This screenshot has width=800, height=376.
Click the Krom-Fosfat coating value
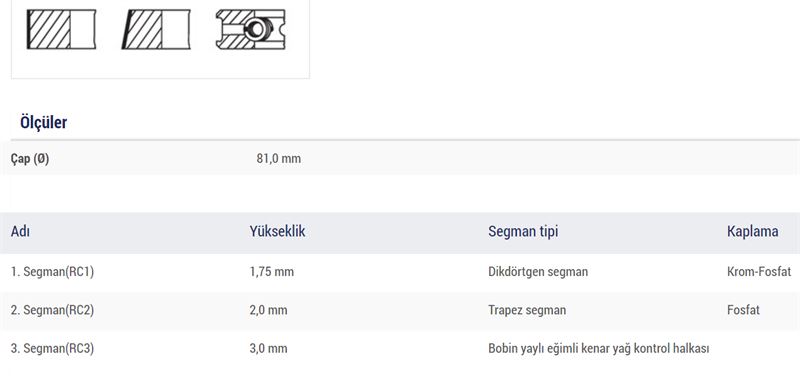759,272
